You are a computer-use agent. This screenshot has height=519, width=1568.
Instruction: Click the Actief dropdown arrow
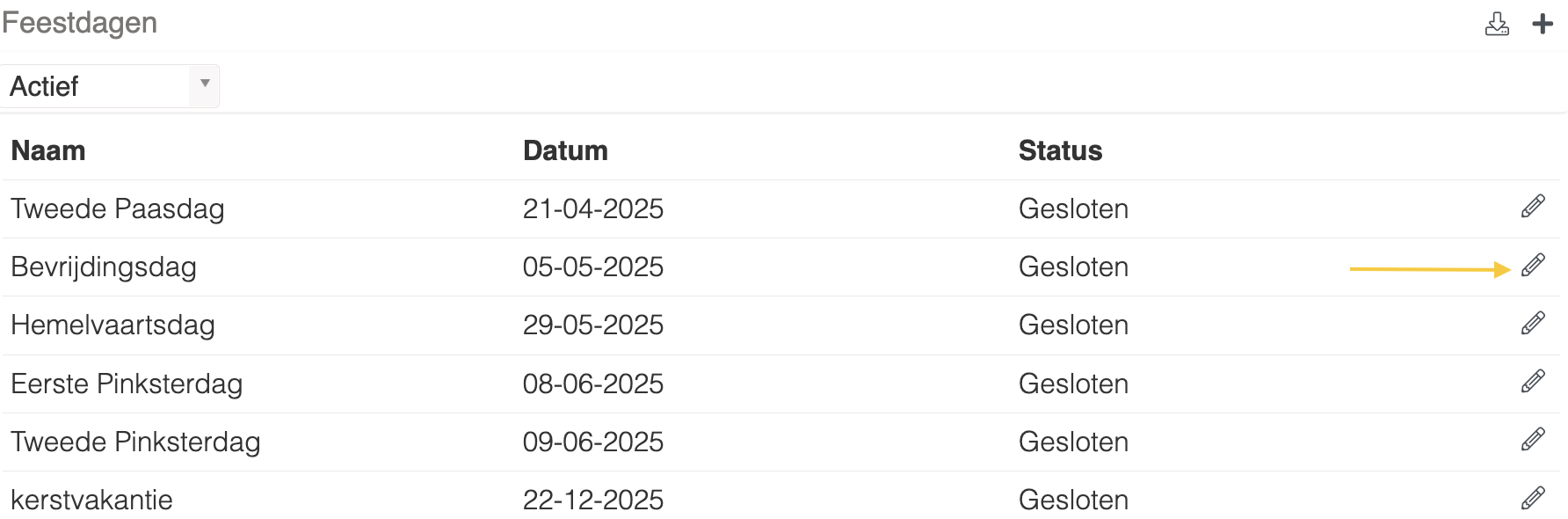tap(205, 84)
